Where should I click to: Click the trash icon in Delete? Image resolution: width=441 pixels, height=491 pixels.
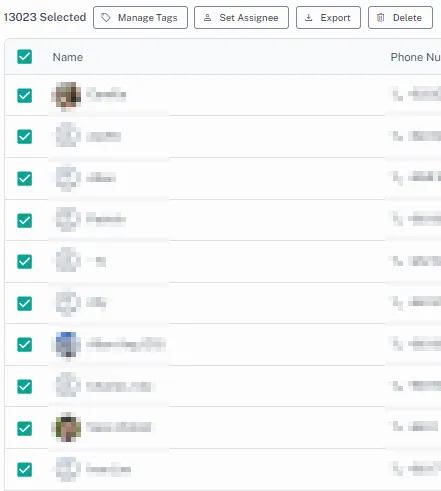coord(380,17)
